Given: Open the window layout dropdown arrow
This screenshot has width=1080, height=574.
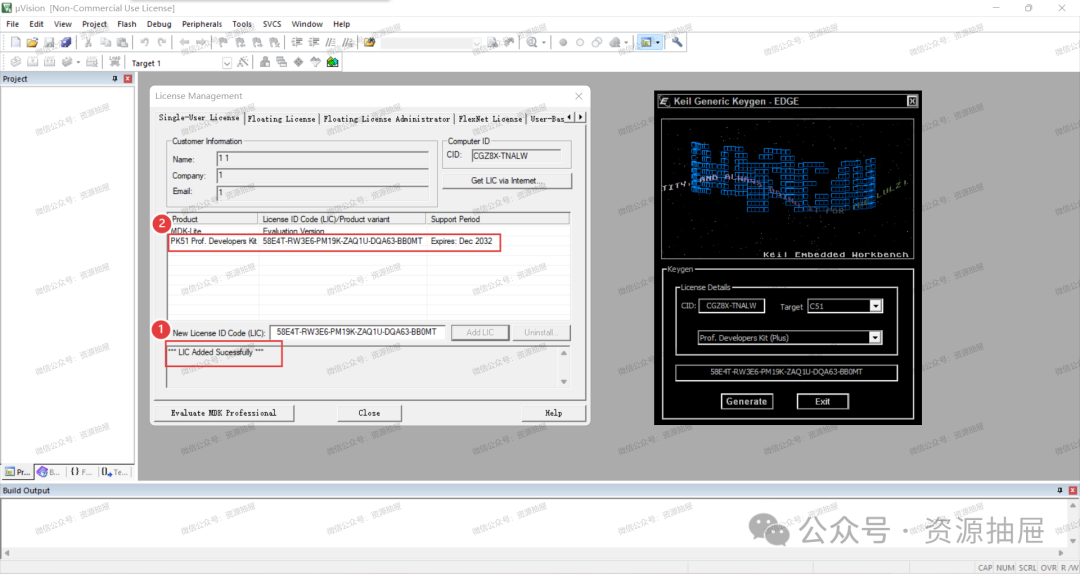Looking at the screenshot, I should pos(657,43).
